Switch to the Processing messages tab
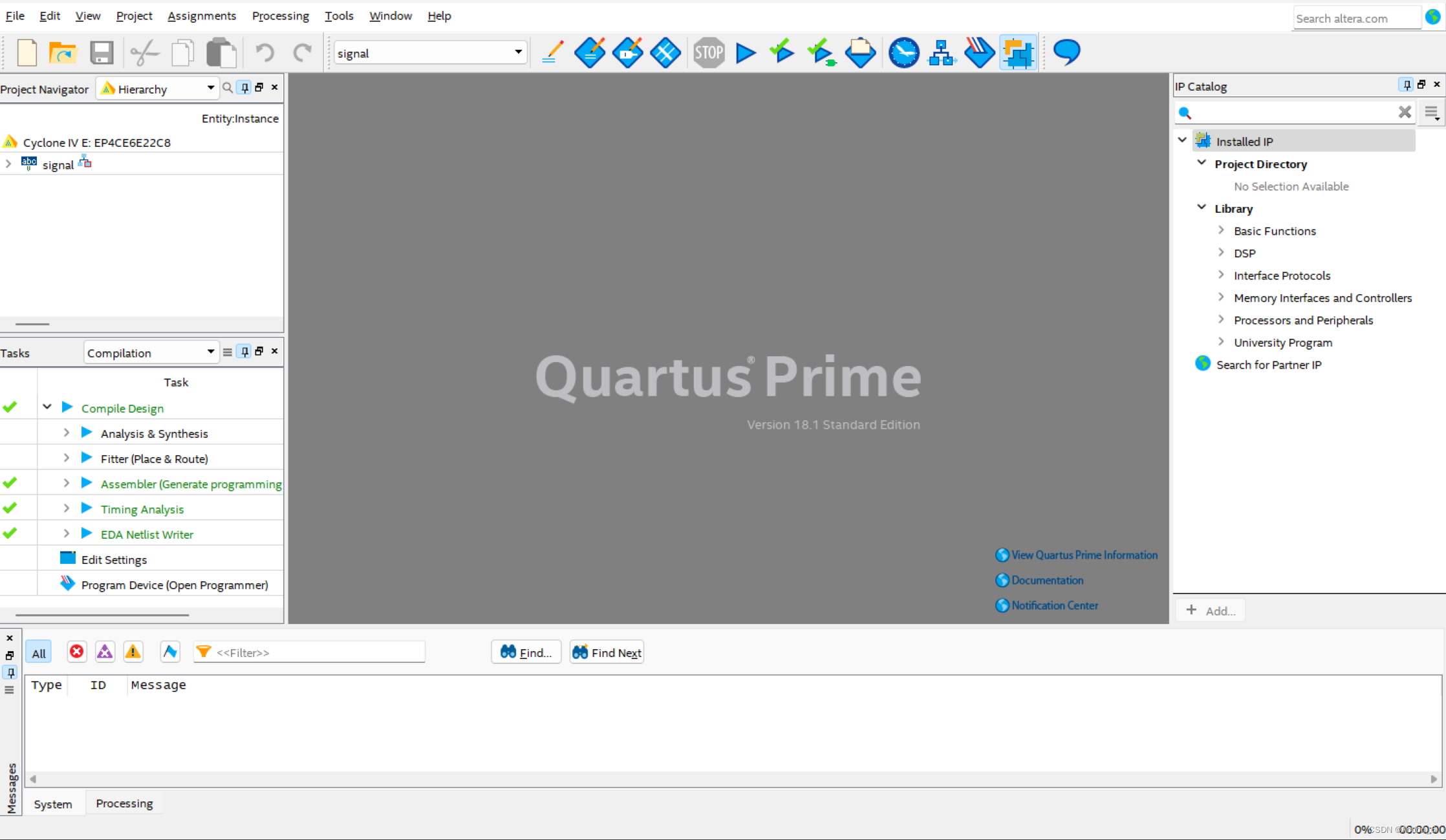The height and width of the screenshot is (840, 1446). coord(124,802)
